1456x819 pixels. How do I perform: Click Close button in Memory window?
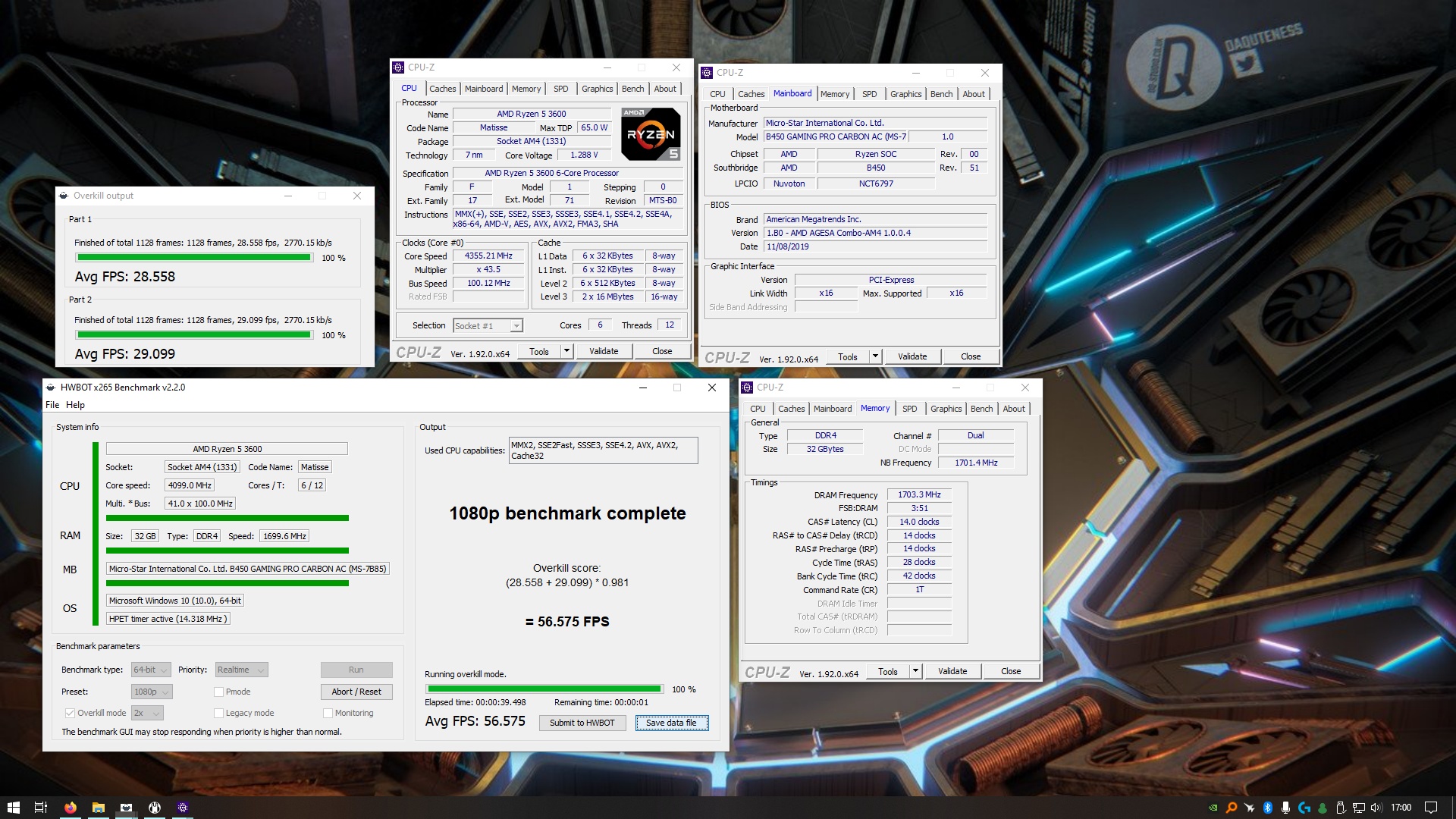1011,671
